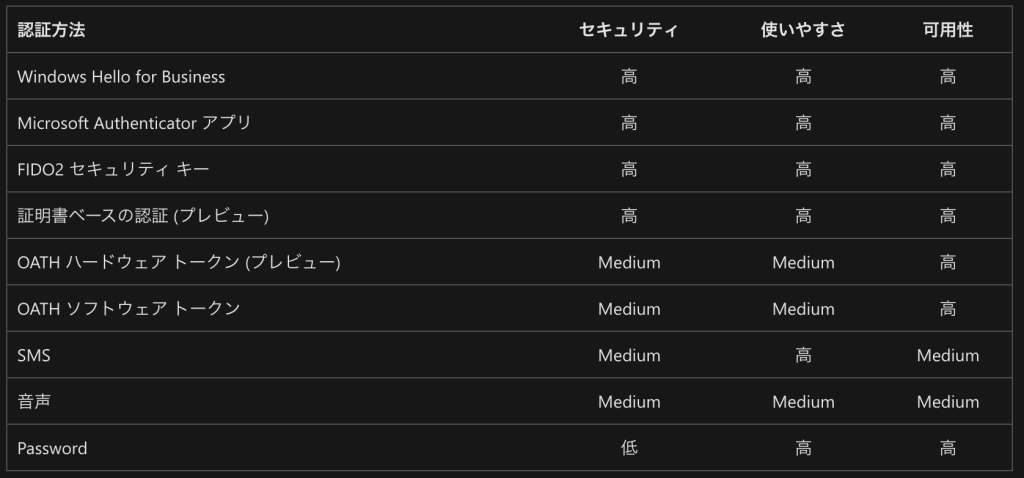Click 音声 usability Medium cell
The height and width of the screenshot is (478, 1024).
click(x=803, y=402)
